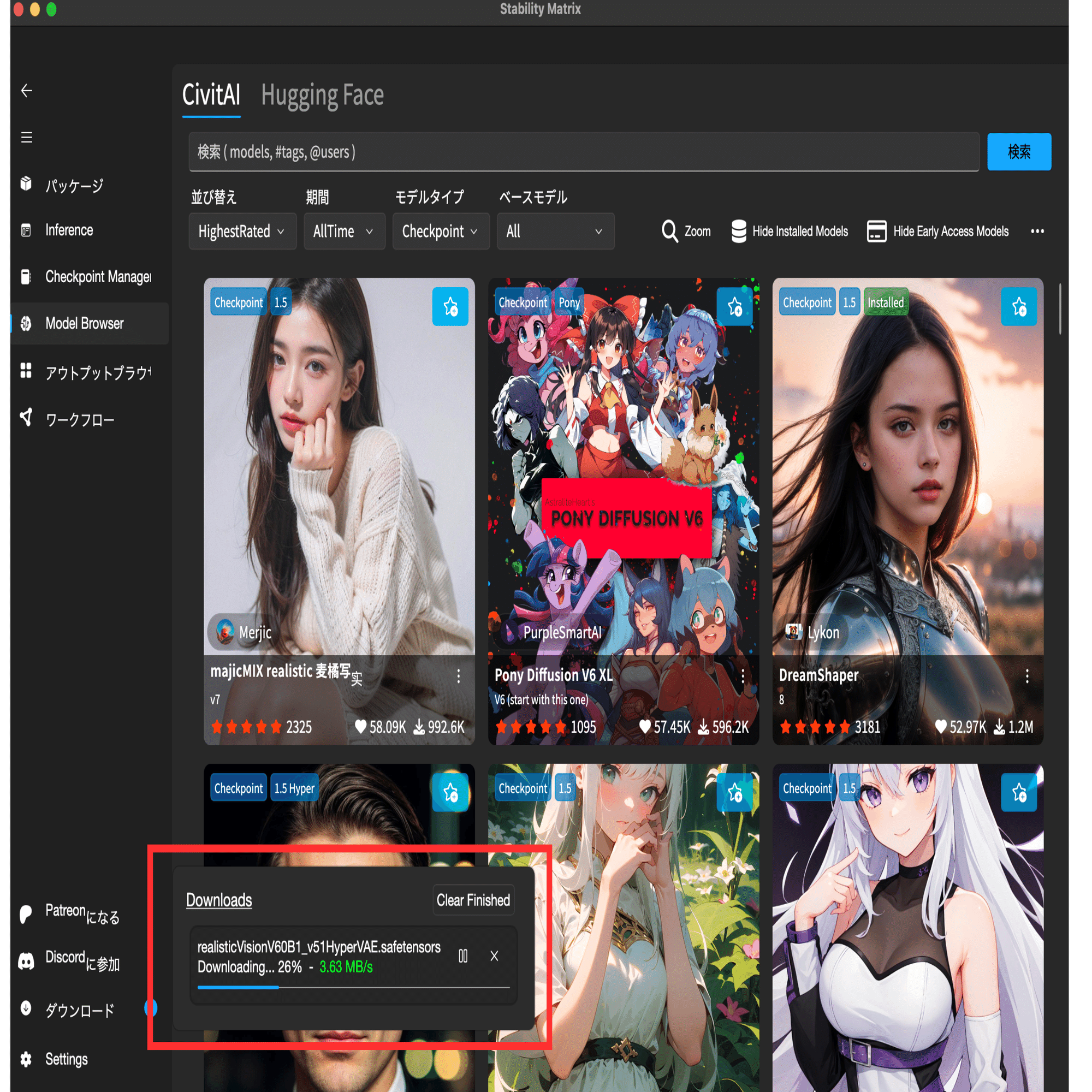The width and height of the screenshot is (1092, 1092).
Task: Cancel the realisticVision download with X
Action: click(494, 956)
